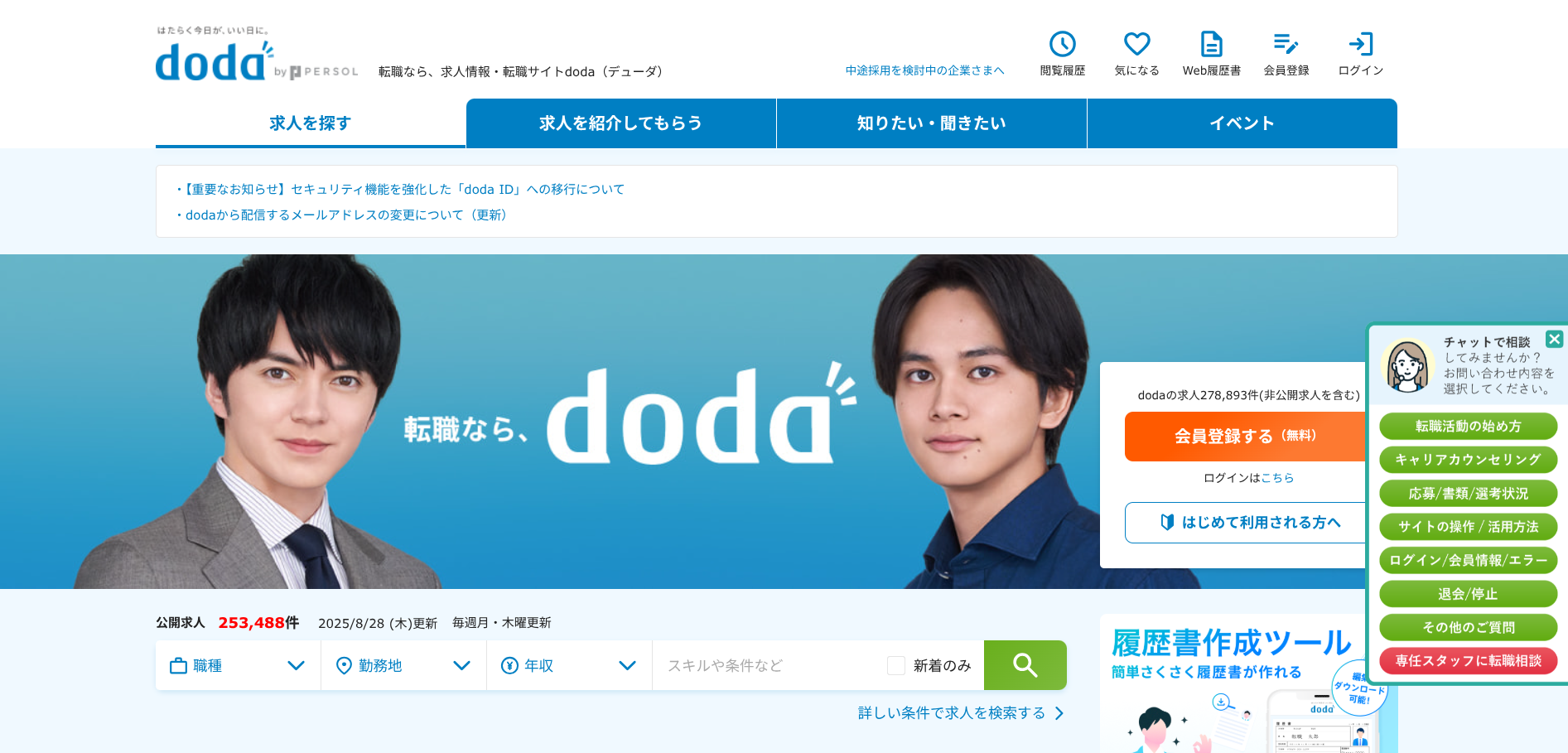Select キャリアカウンセリング chat option

[x=1468, y=460]
